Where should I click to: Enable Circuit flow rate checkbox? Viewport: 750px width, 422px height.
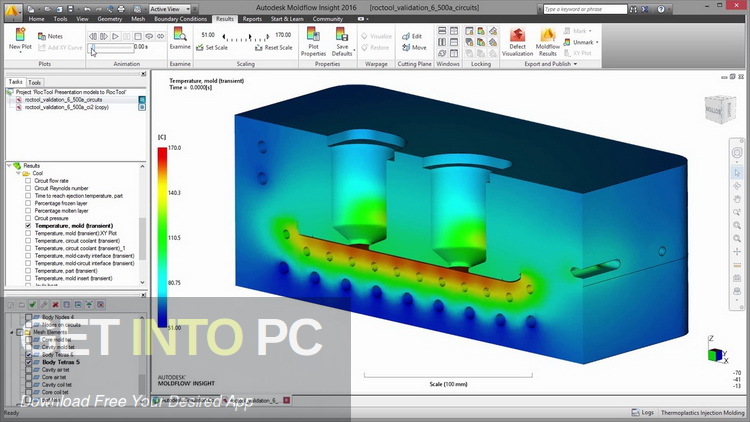tap(28, 181)
